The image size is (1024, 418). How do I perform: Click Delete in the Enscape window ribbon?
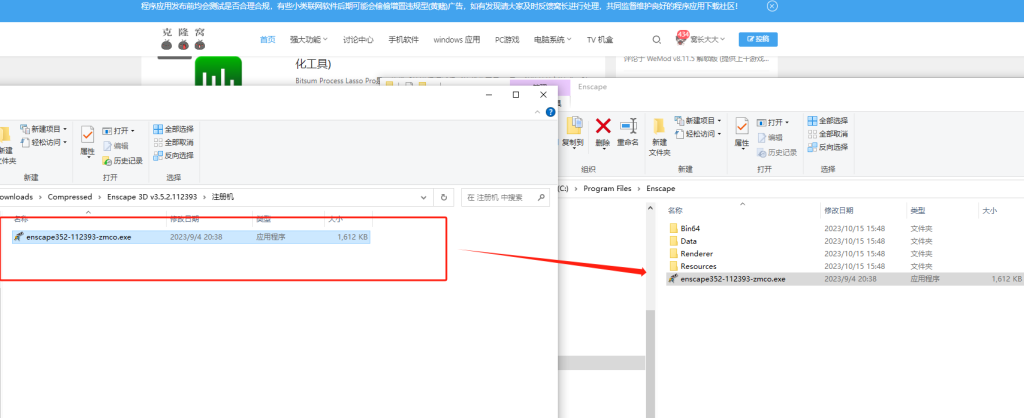pos(603,131)
